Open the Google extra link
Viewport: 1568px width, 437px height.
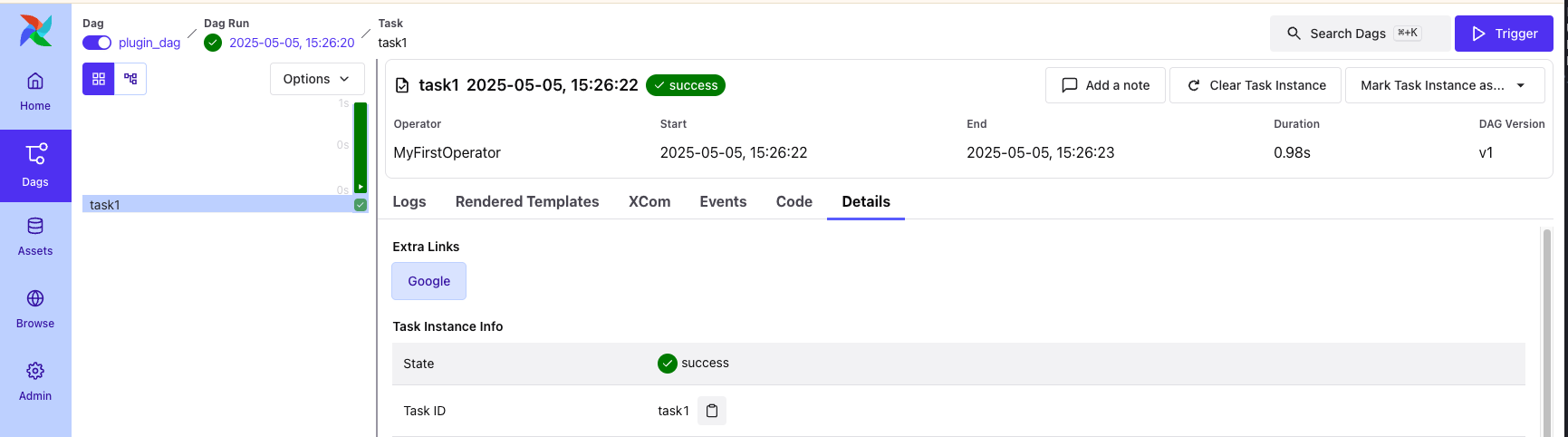428,281
